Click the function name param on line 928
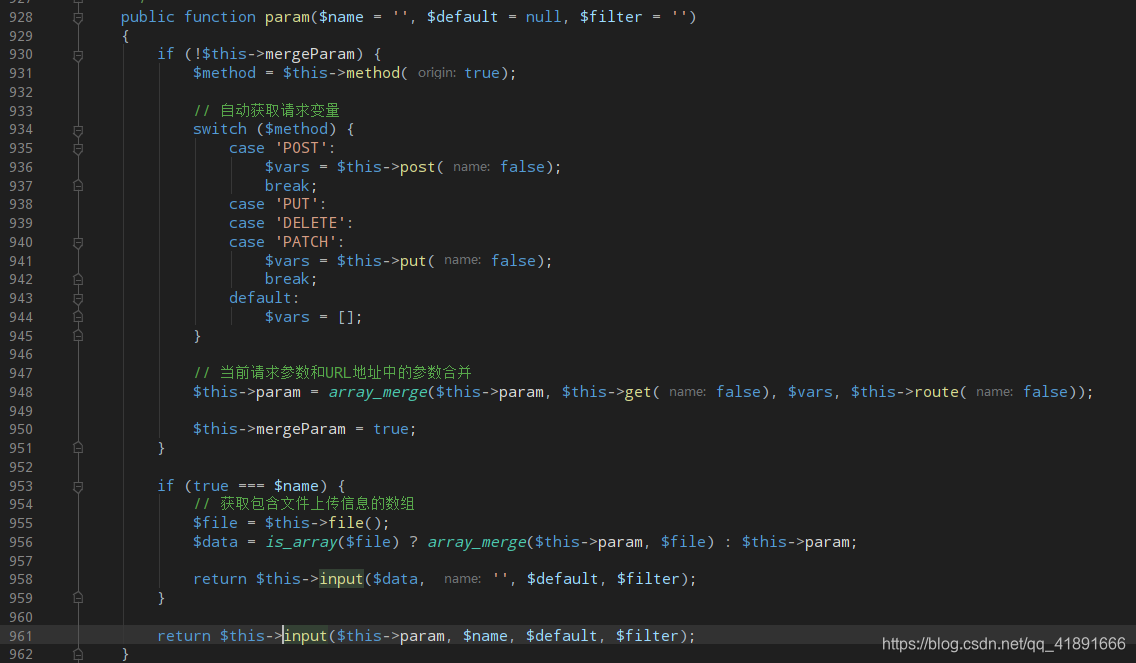The image size is (1136, 663). click(x=288, y=17)
